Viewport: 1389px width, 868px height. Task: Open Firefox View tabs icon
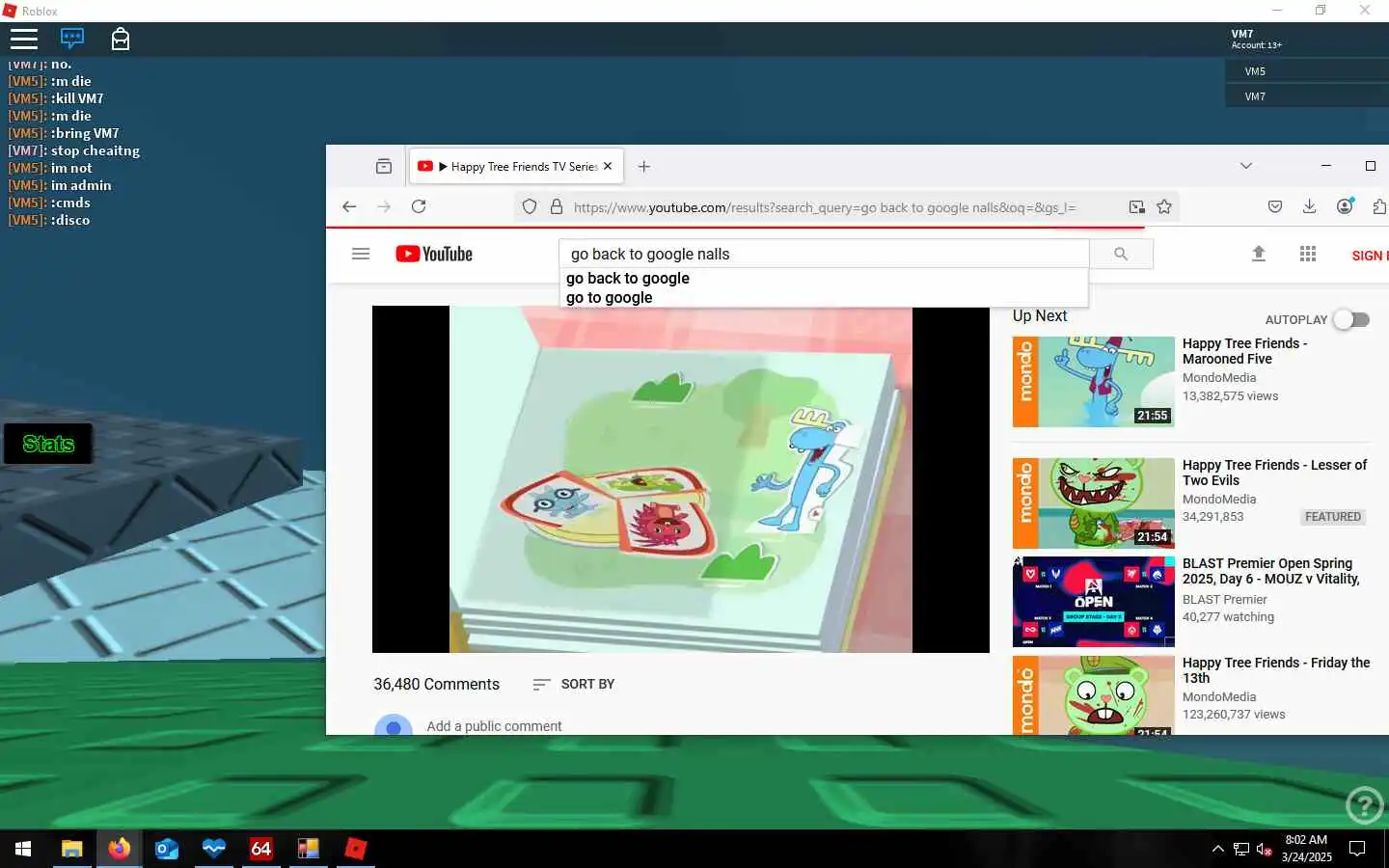(384, 166)
